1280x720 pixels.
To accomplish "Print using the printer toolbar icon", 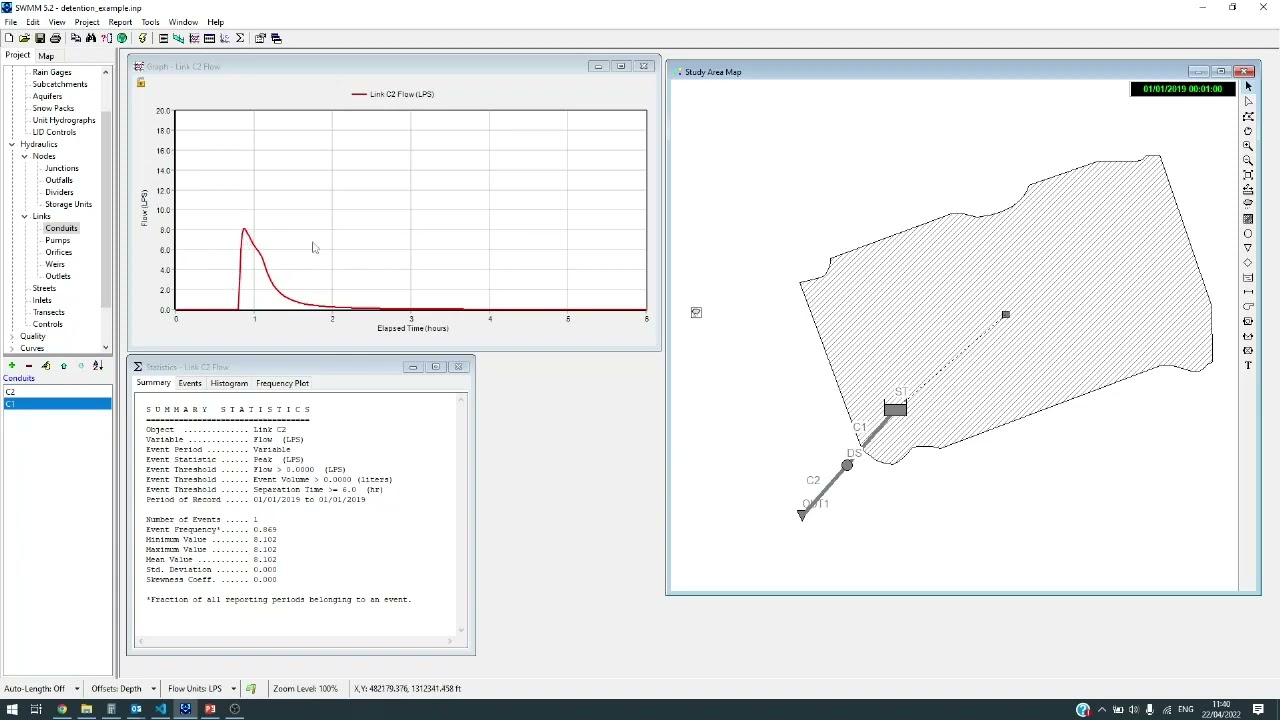I will point(55,38).
